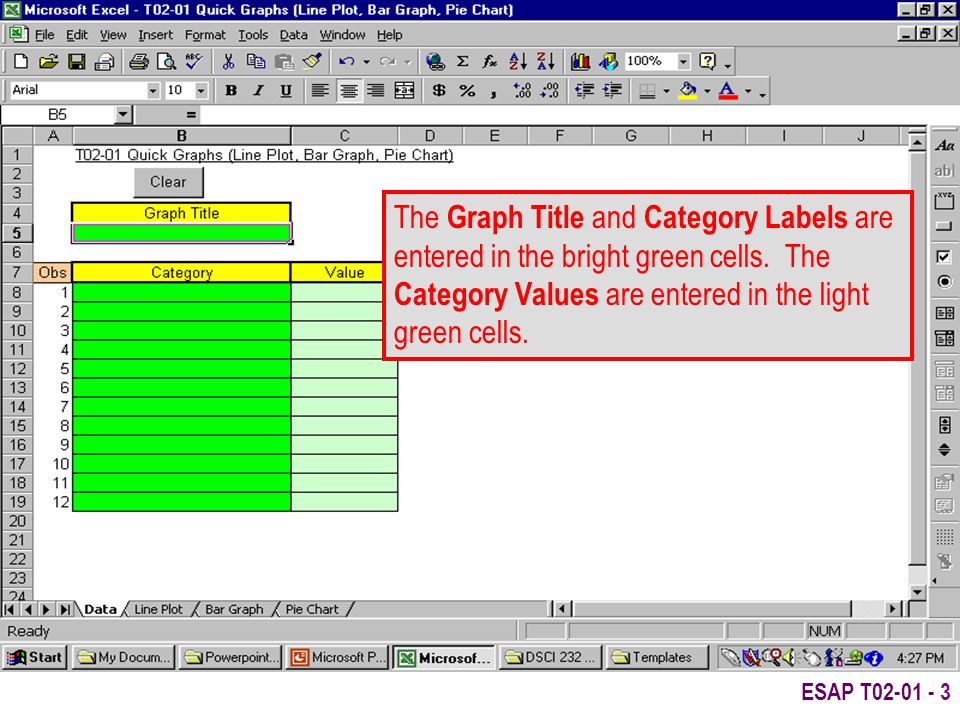Save the workbook with the floppy disk icon

77,61
